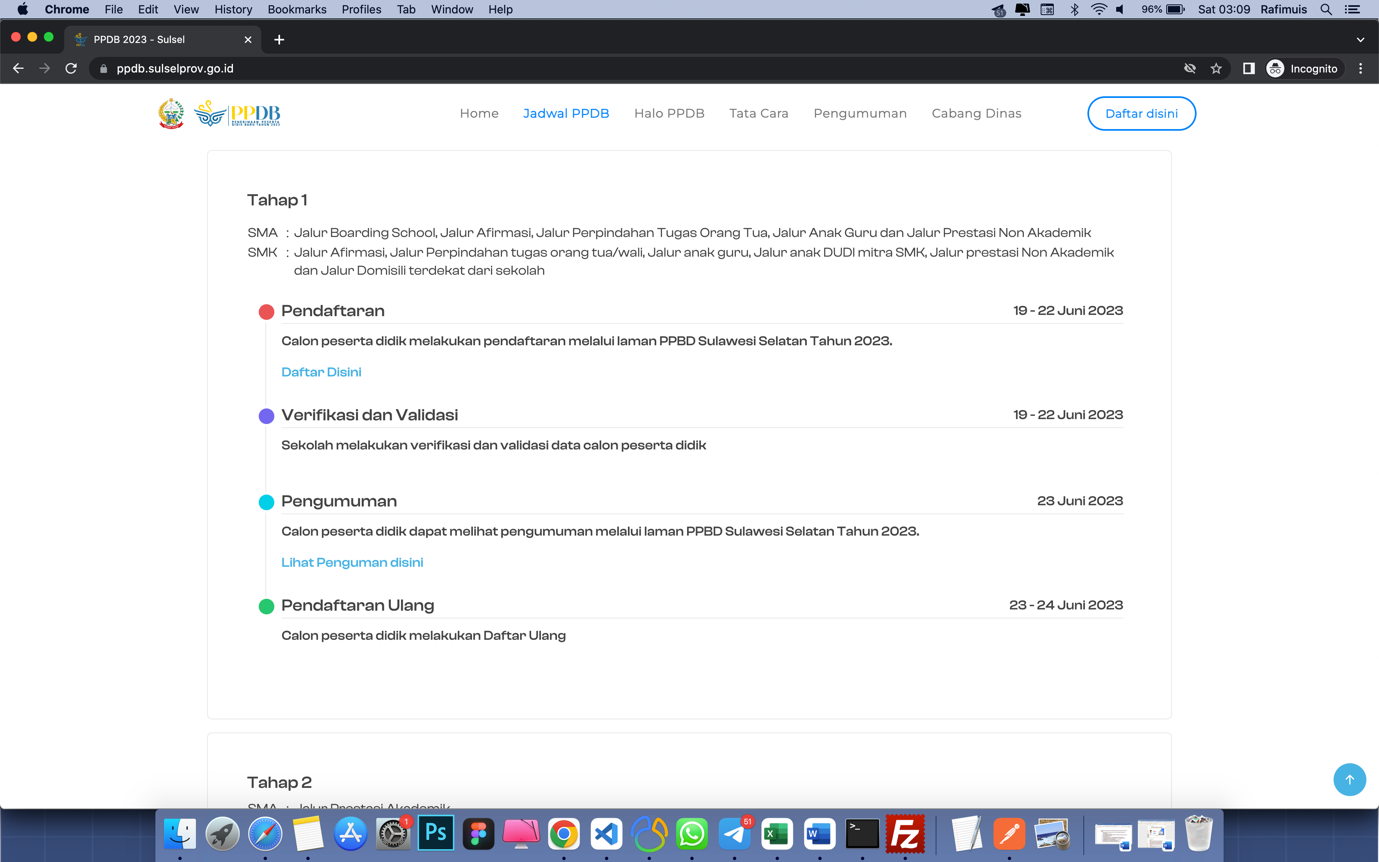Go to the Home nav item
Image resolution: width=1379 pixels, height=862 pixels.
click(479, 114)
